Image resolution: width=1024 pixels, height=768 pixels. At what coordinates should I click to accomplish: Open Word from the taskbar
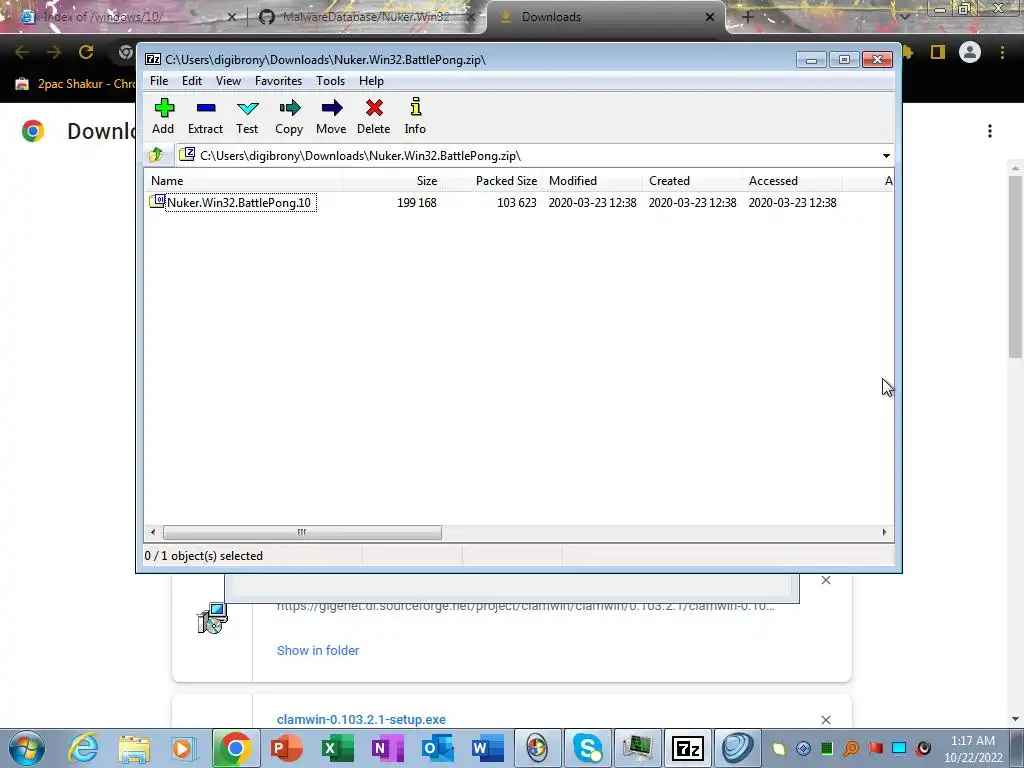click(487, 748)
